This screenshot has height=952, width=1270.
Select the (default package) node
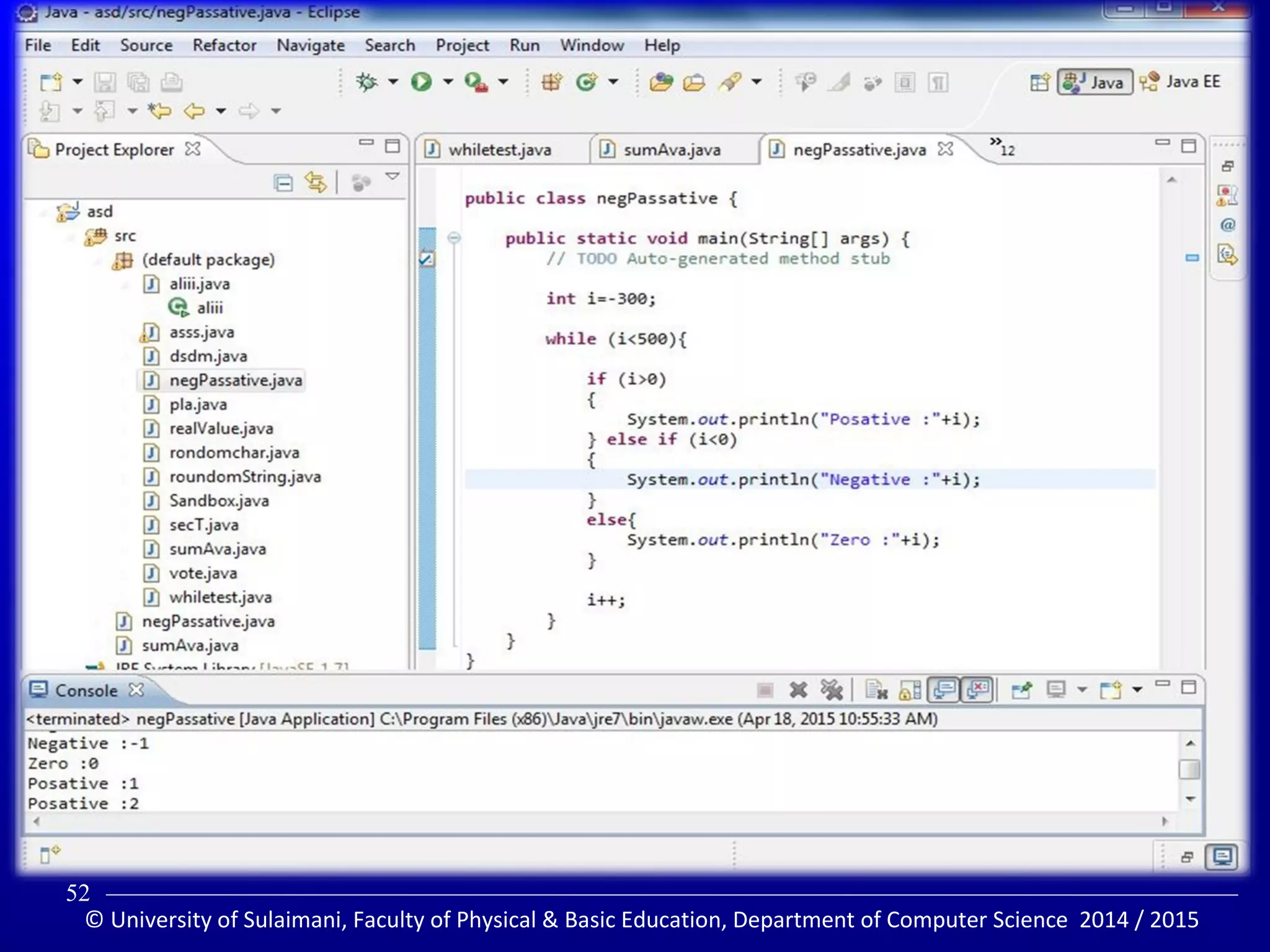[x=194, y=260]
